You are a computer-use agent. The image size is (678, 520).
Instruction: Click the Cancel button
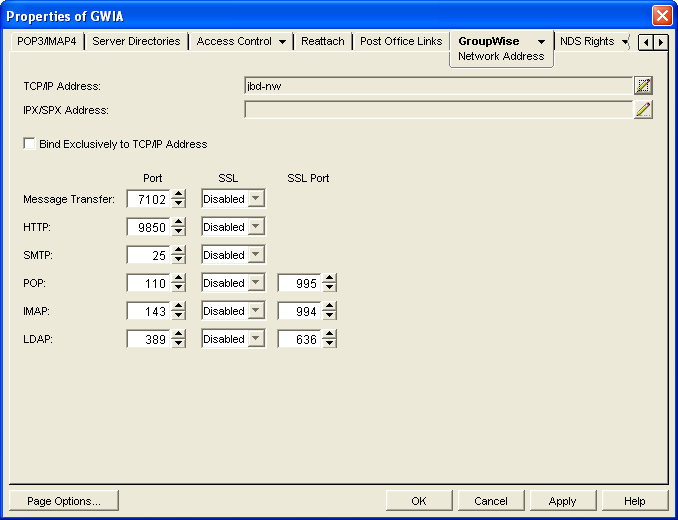491,501
